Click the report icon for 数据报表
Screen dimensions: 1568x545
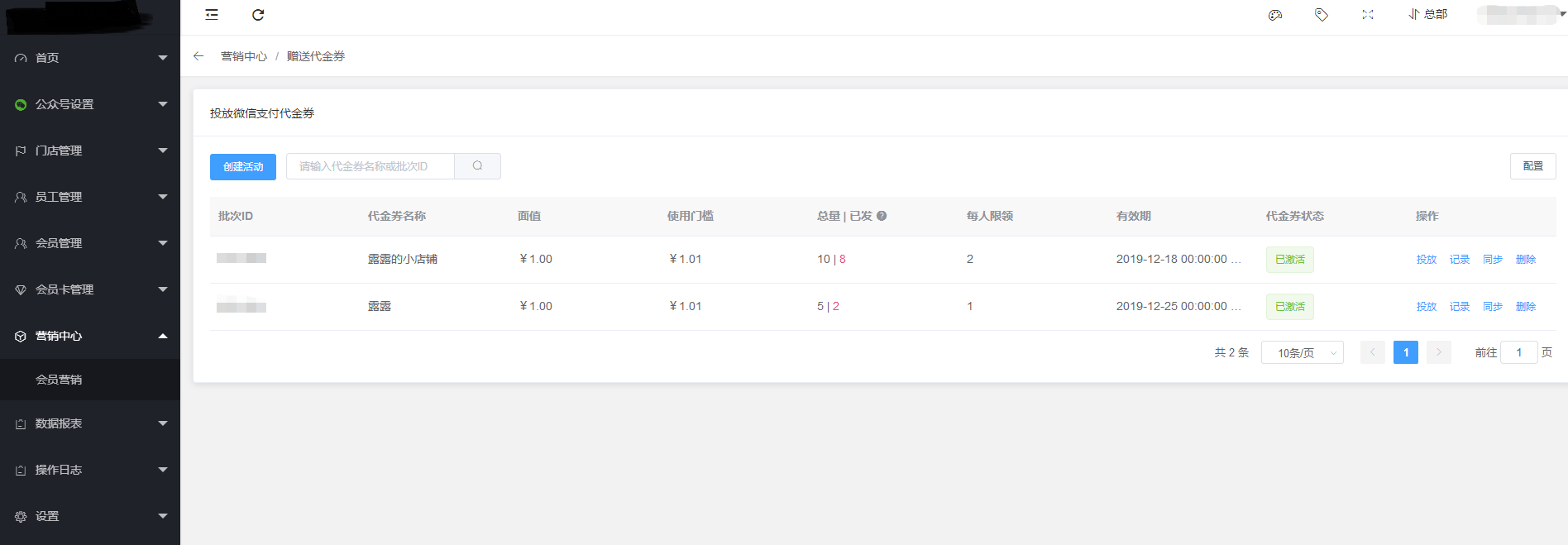(x=21, y=423)
